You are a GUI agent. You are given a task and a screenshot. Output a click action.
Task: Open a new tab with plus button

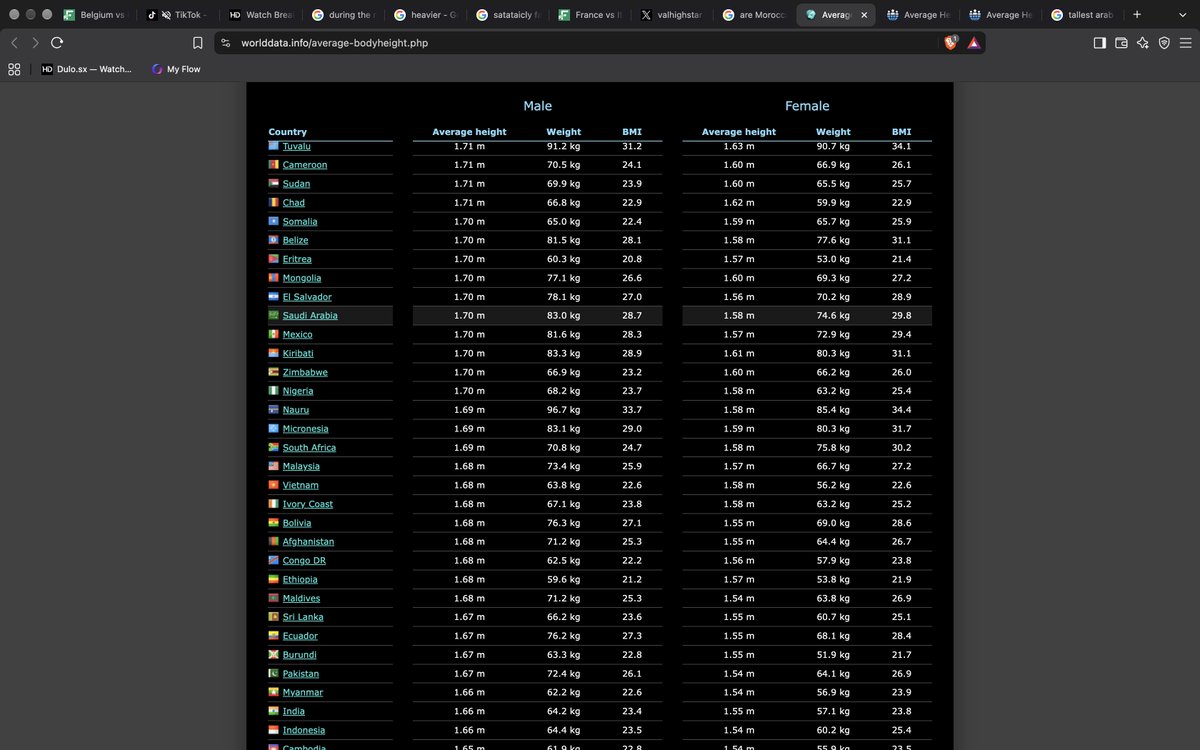(x=1136, y=15)
